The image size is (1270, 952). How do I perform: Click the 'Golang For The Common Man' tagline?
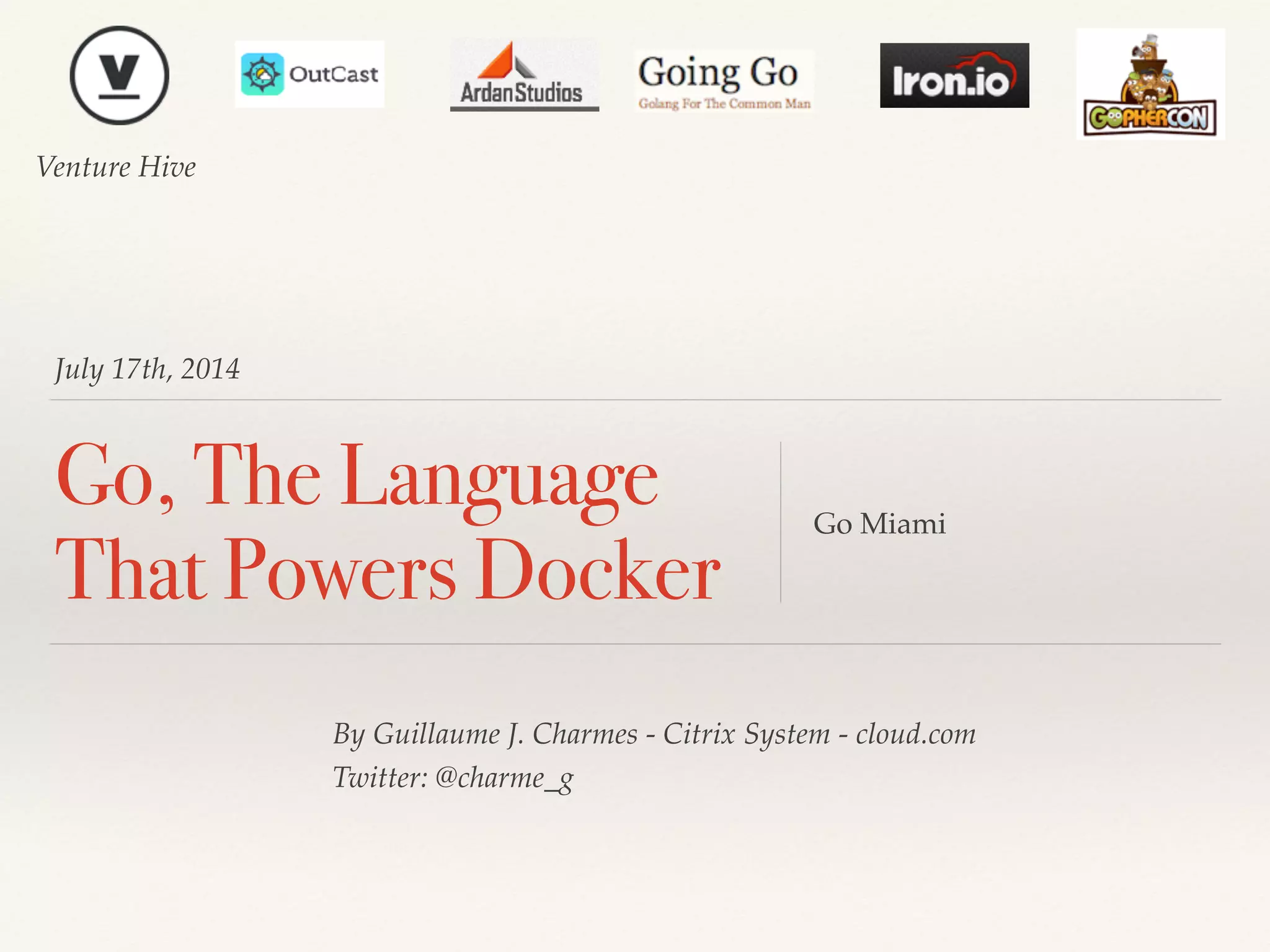pyautogui.click(x=724, y=104)
